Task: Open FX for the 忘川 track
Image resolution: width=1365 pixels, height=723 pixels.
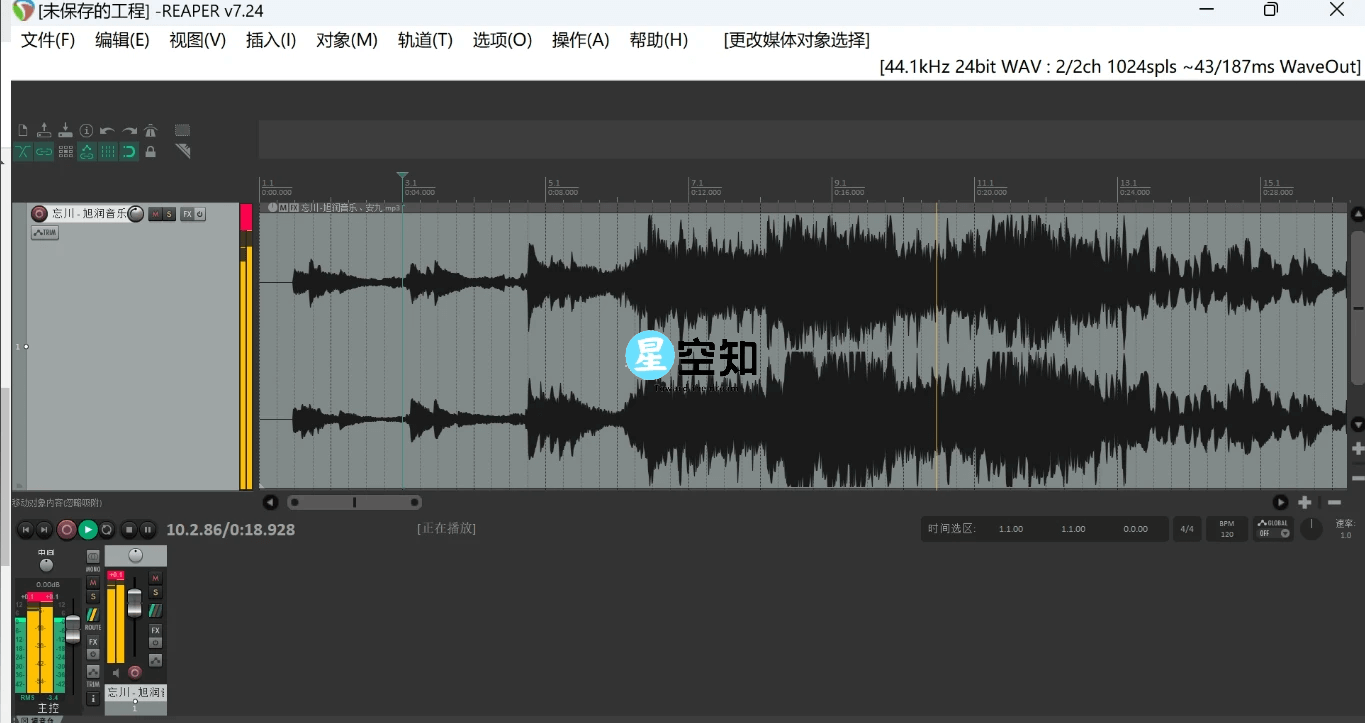Action: coord(187,214)
